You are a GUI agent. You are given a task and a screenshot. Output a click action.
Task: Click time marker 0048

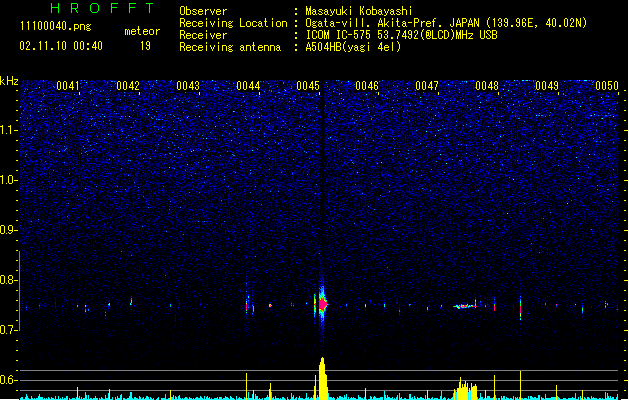487,86
